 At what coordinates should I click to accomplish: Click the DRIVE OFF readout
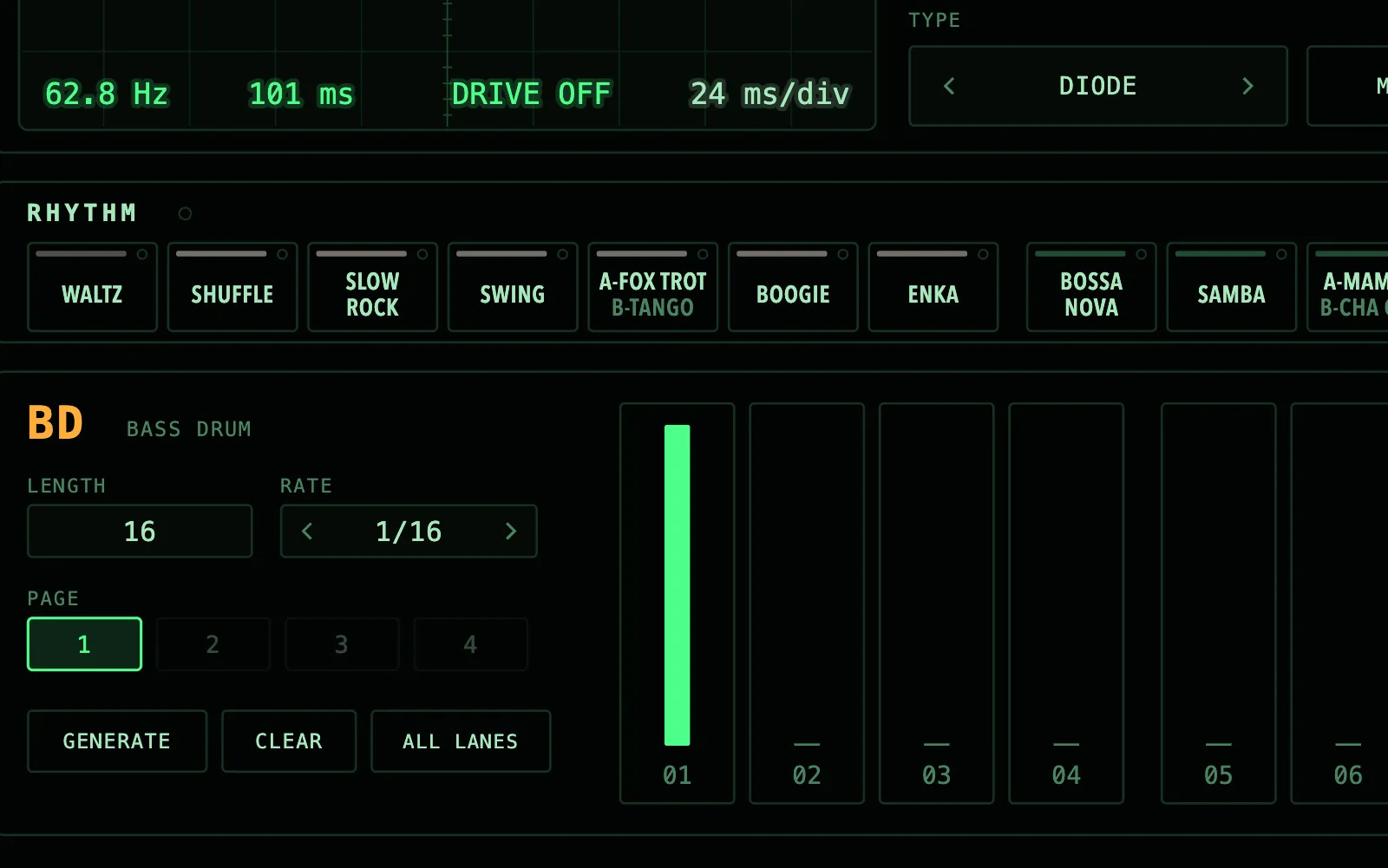click(531, 94)
